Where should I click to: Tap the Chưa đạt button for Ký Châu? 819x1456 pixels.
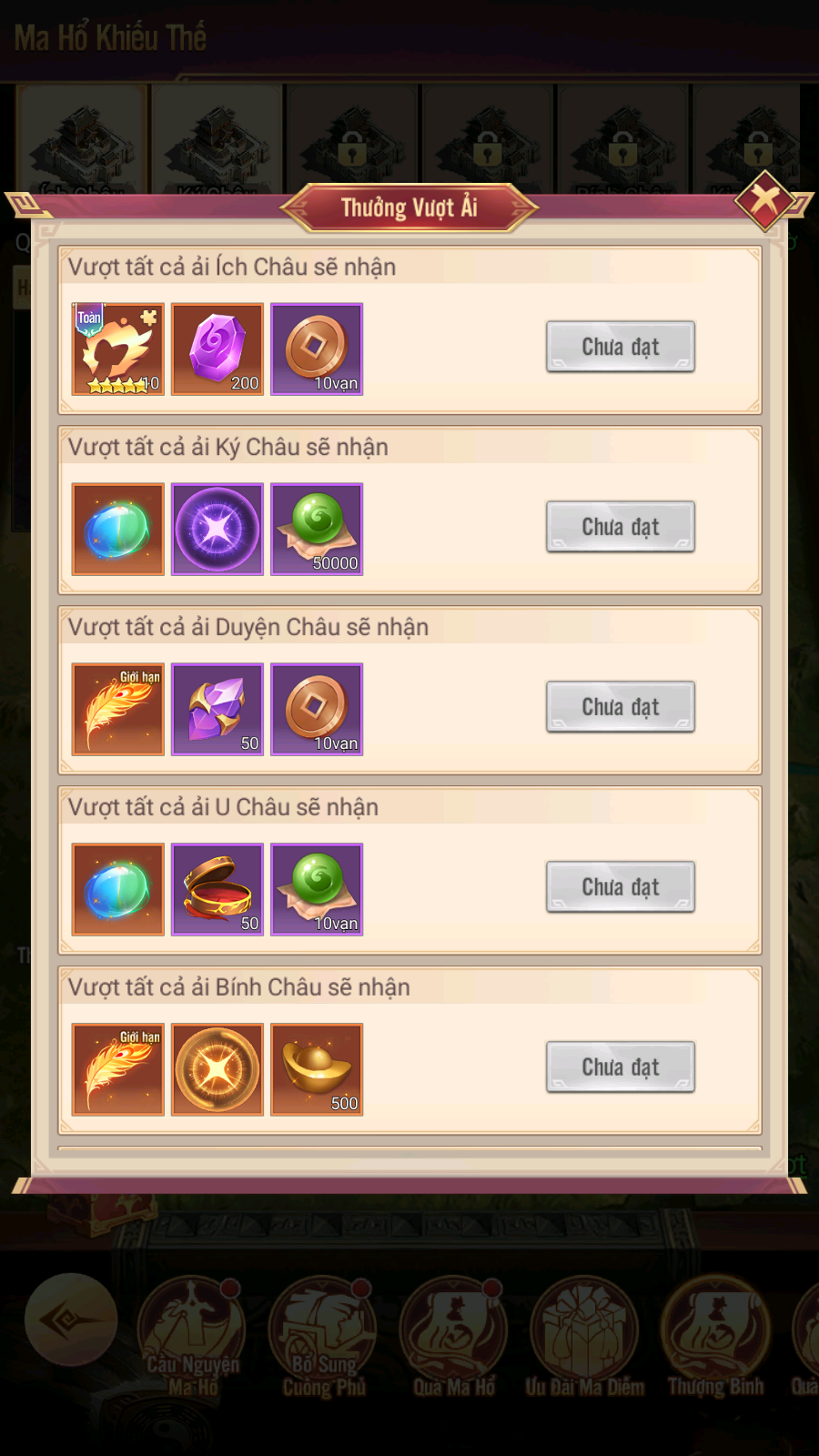(621, 527)
